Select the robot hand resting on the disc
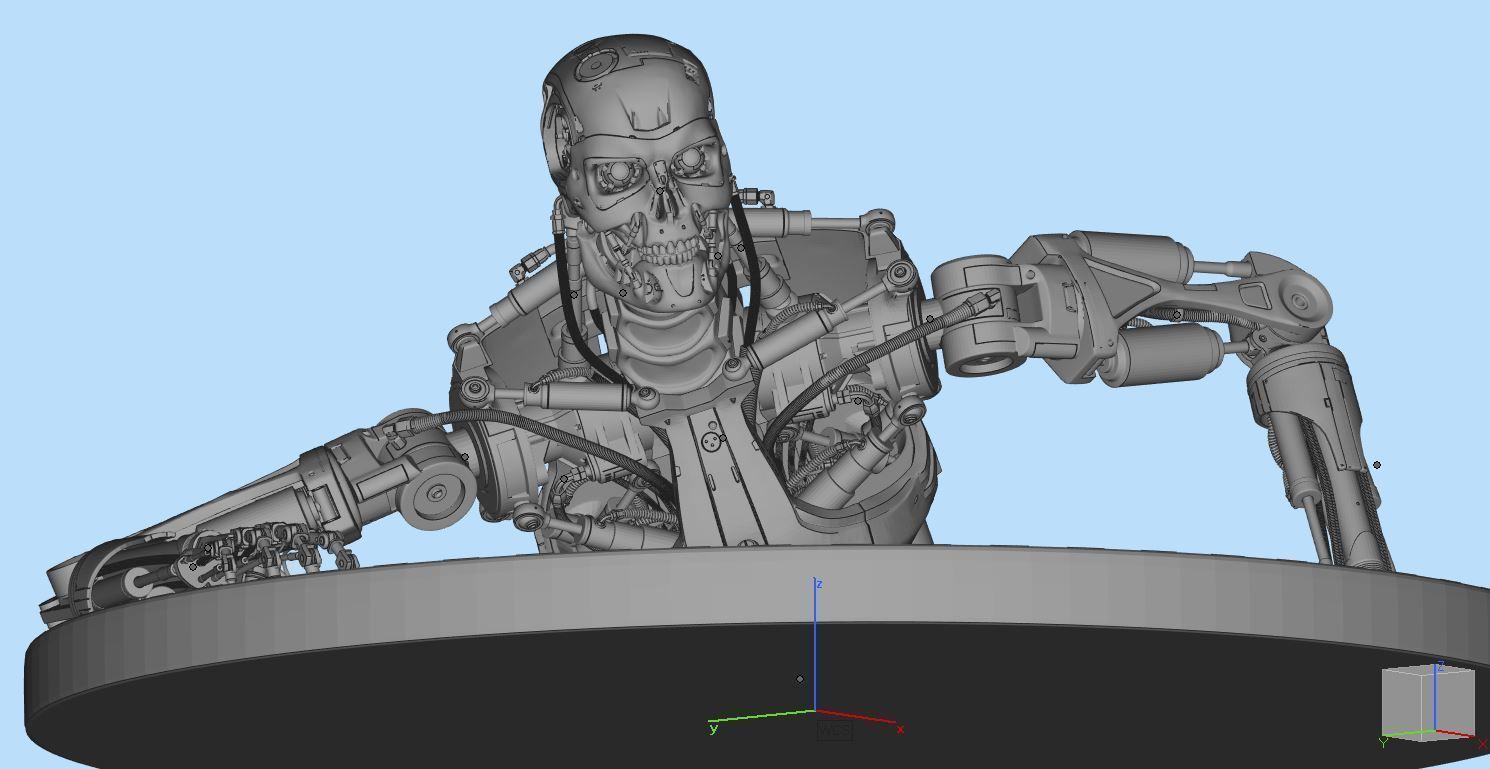 click(x=270, y=555)
